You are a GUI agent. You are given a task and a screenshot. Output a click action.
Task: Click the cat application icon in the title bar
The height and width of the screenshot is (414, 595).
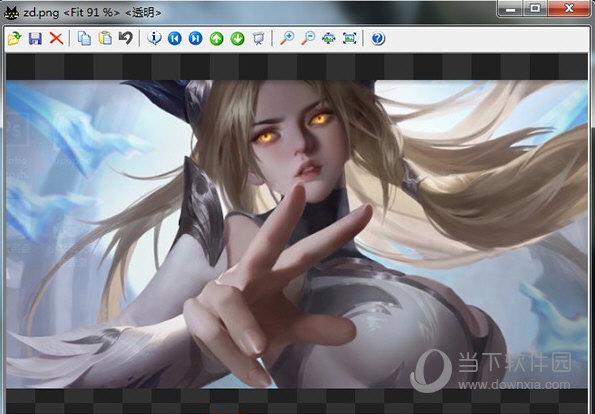[x=11, y=13]
